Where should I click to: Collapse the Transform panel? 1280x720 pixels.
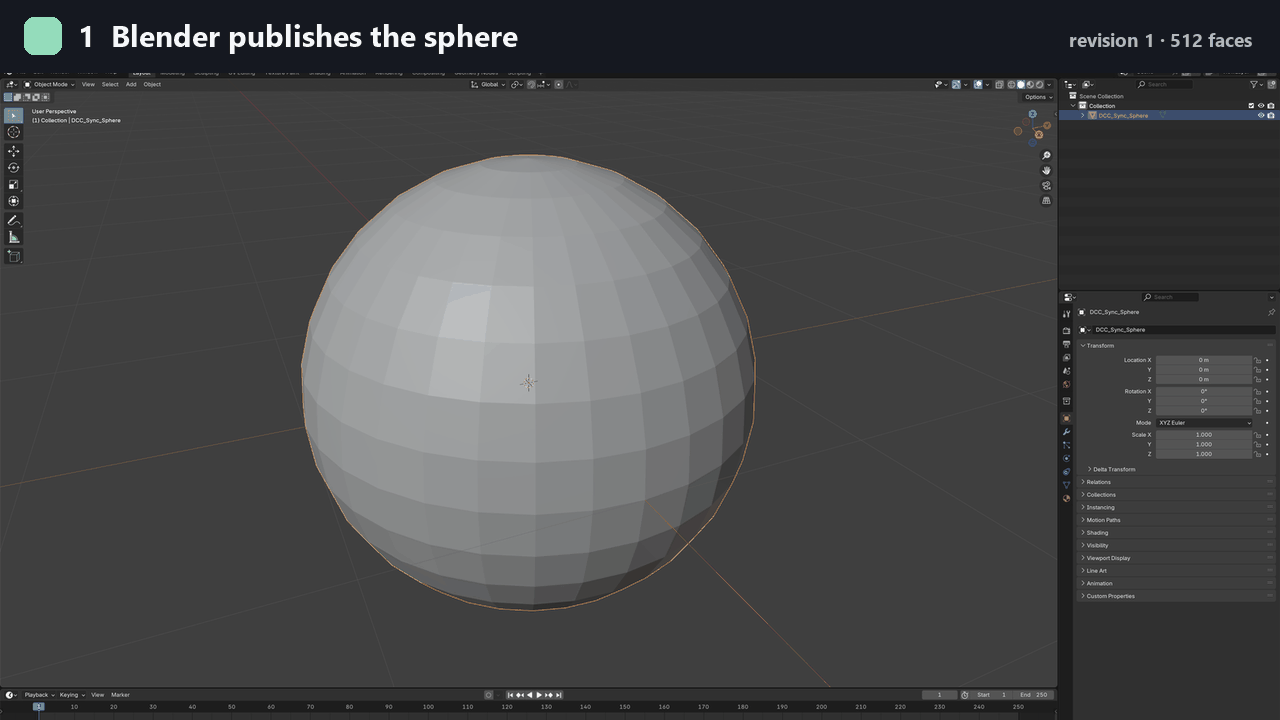coord(1098,346)
